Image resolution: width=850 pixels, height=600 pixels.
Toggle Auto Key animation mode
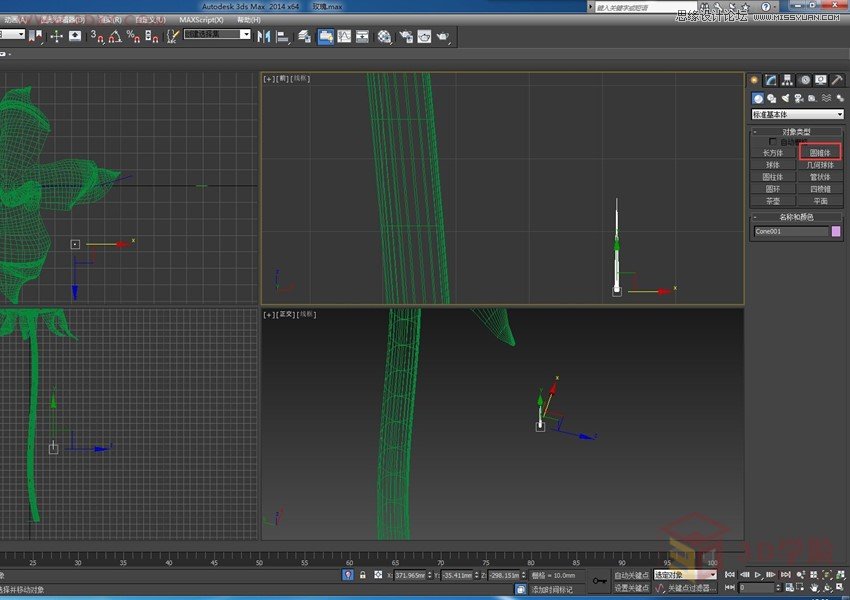coord(630,575)
